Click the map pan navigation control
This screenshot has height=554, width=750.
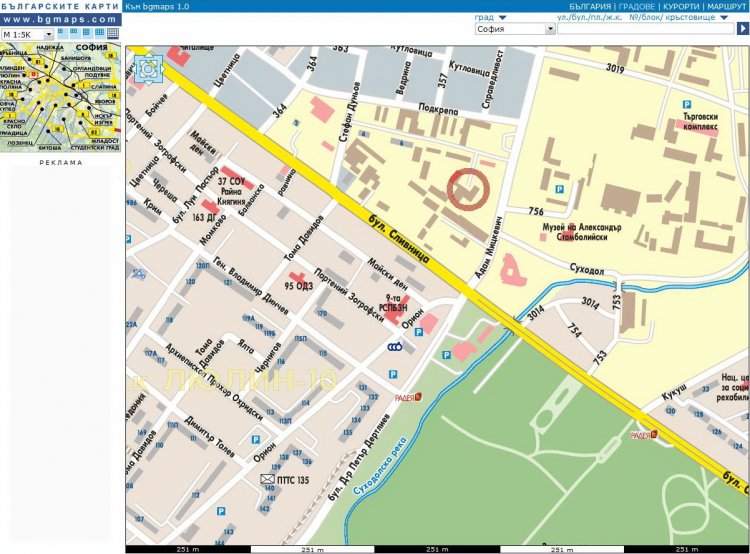[147, 67]
